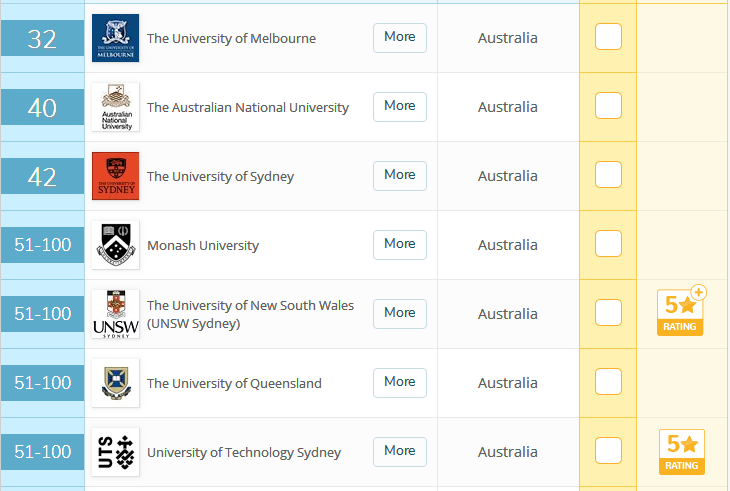Open the University of Melbourne logo
The width and height of the screenshot is (730, 491).
coord(115,38)
